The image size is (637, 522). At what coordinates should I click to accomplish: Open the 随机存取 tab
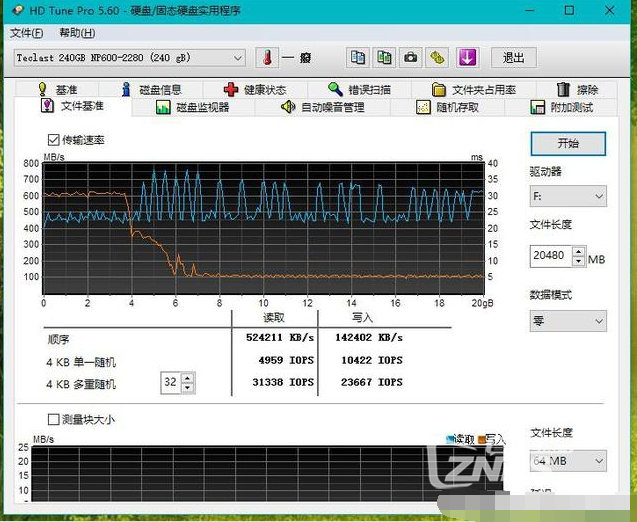pos(448,107)
